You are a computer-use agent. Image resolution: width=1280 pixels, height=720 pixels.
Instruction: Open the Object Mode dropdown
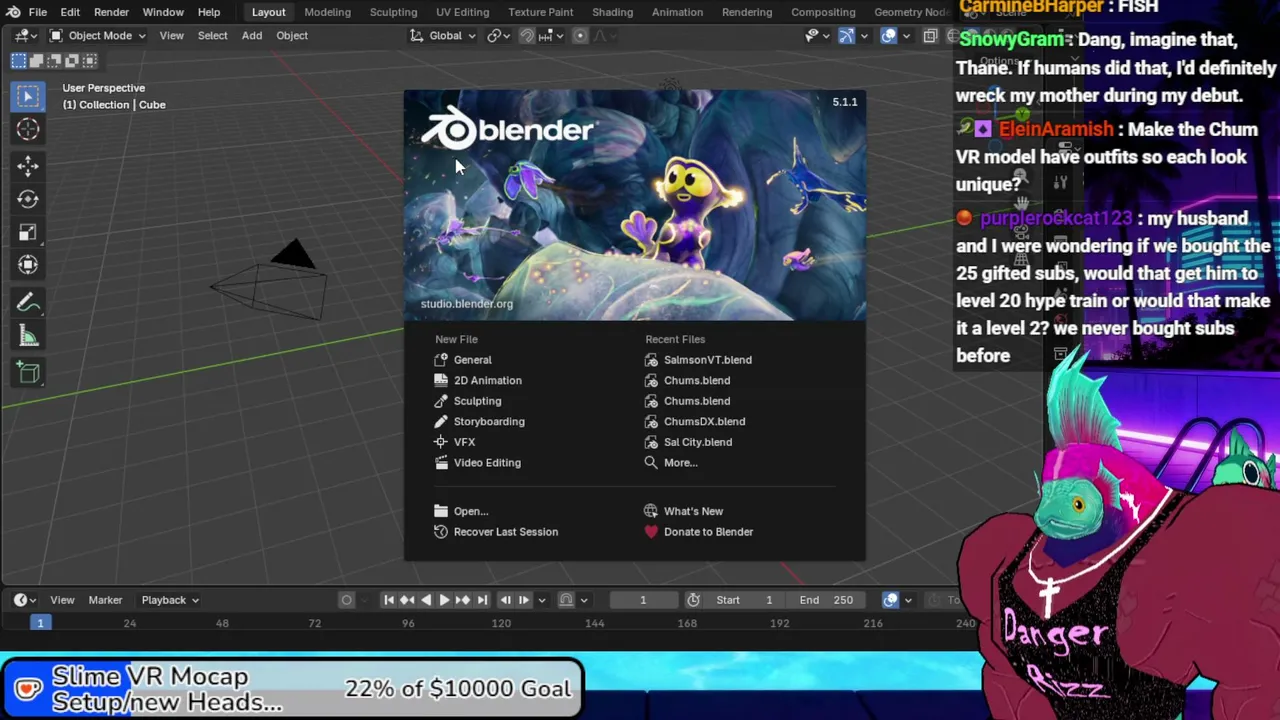(98, 36)
